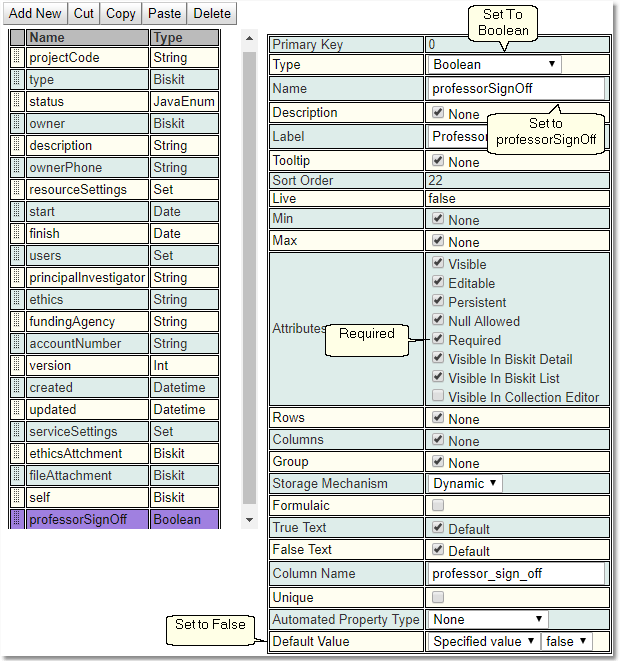Click drag handle icon beside professorSignOff row
This screenshot has width=620, height=663.
17,520
